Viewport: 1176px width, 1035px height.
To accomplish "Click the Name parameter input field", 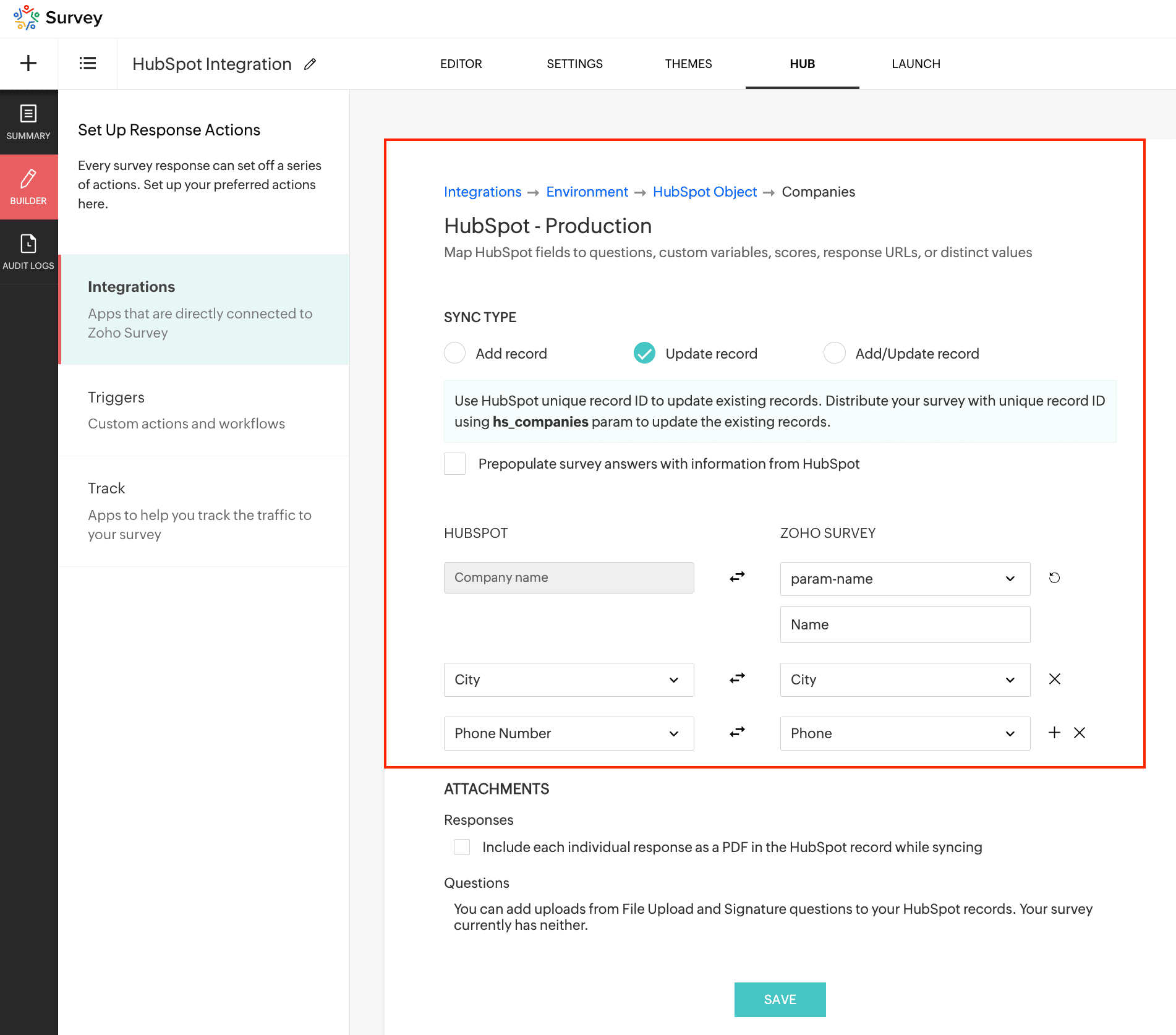I will point(905,624).
